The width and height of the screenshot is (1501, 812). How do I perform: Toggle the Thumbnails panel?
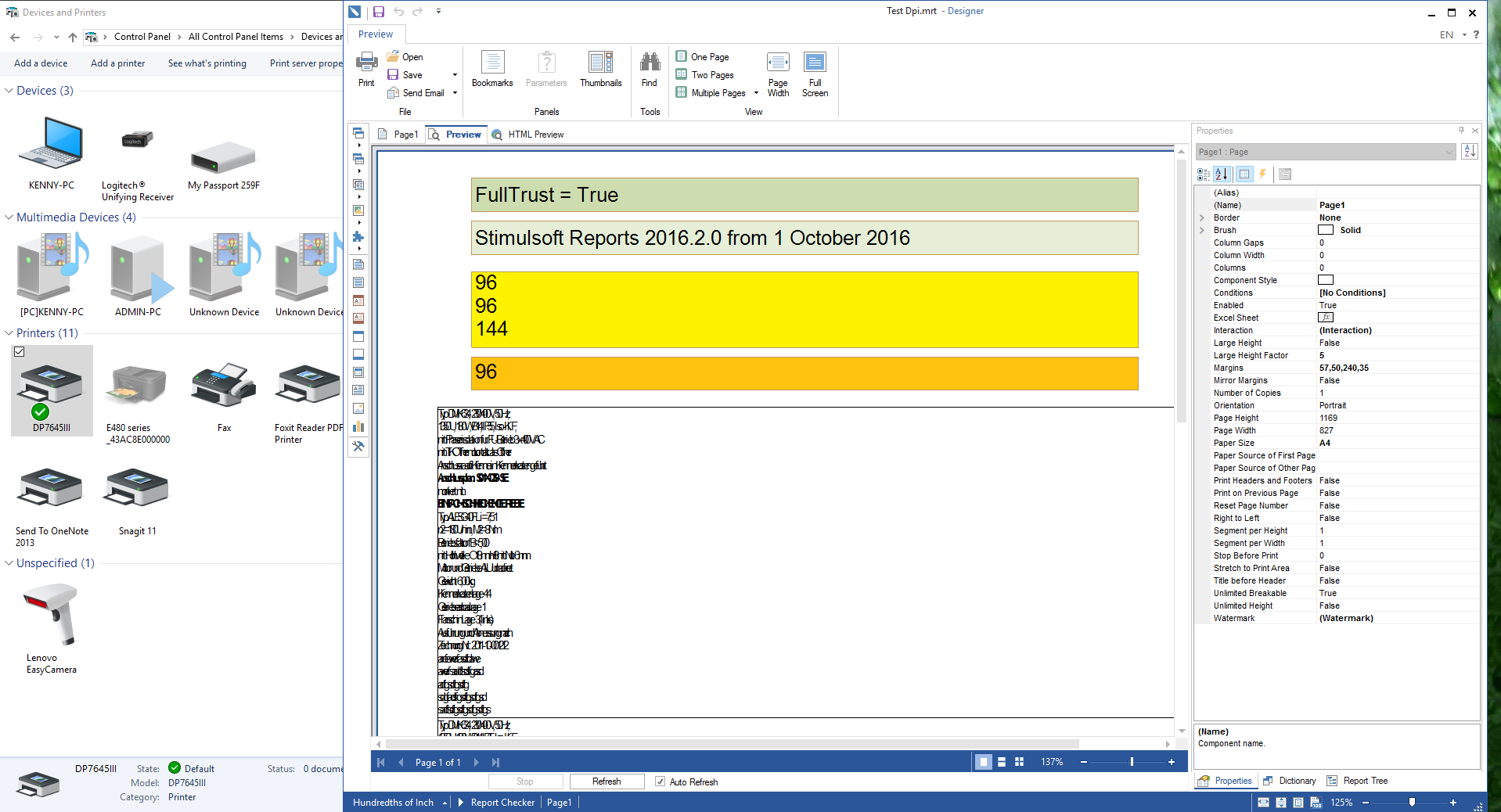[600, 69]
